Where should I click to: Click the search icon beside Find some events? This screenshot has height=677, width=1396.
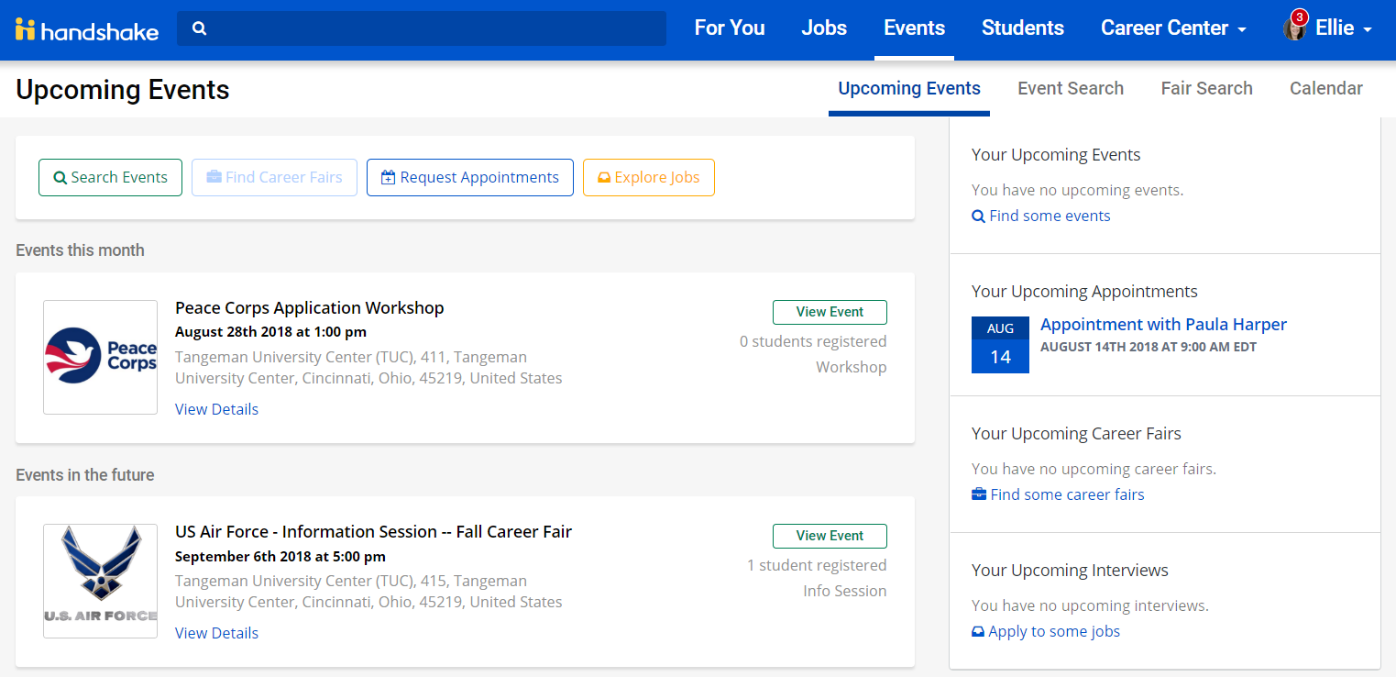[978, 215]
